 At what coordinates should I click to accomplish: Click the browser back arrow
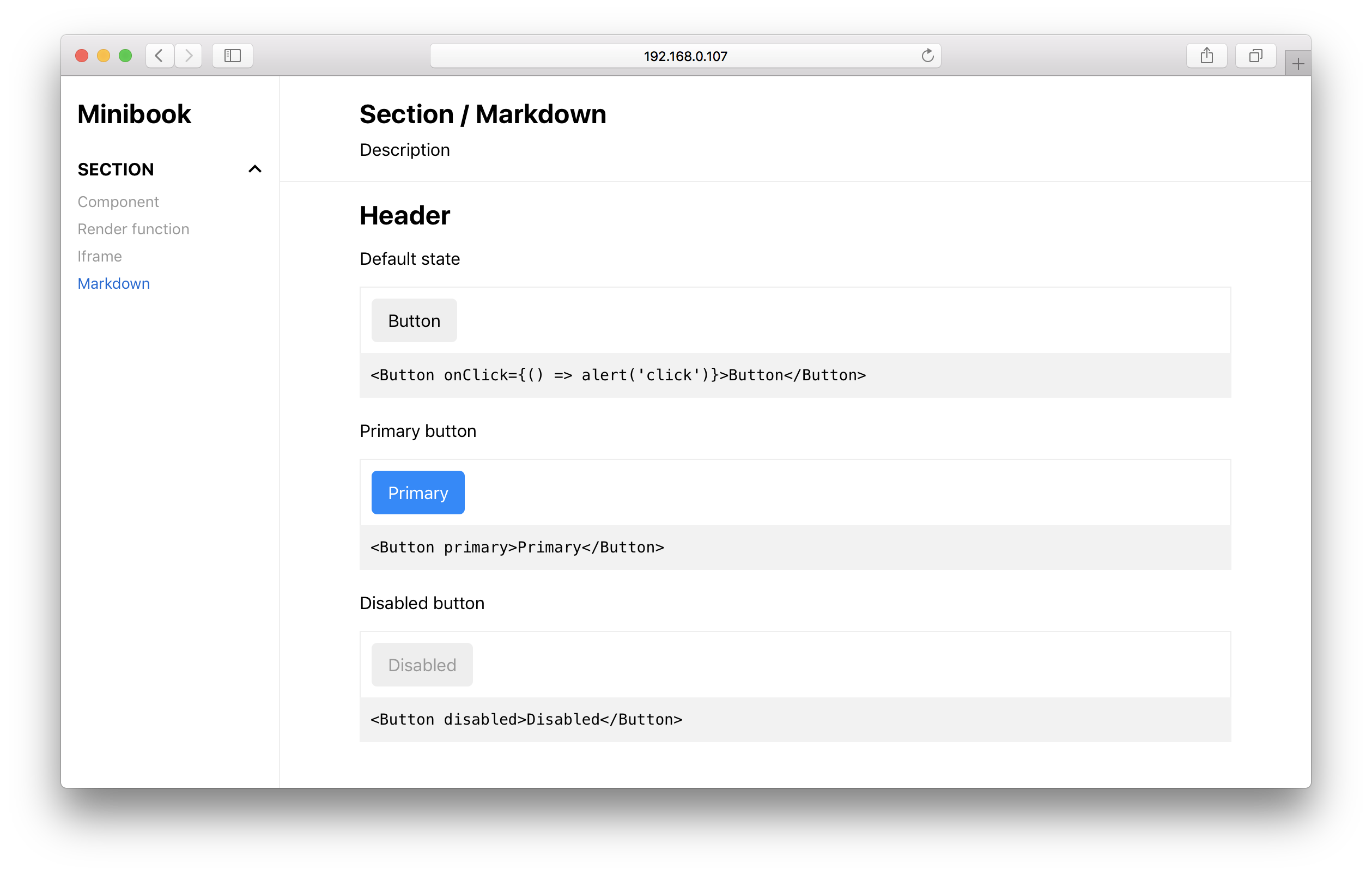click(159, 56)
